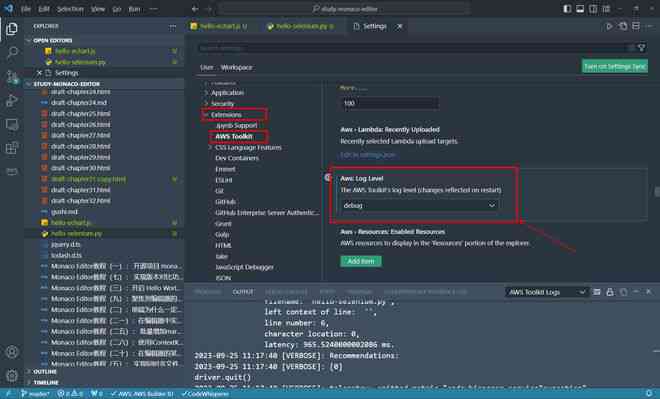Switch to the Workspace settings tab
The height and width of the screenshot is (399, 660).
[x=237, y=67]
